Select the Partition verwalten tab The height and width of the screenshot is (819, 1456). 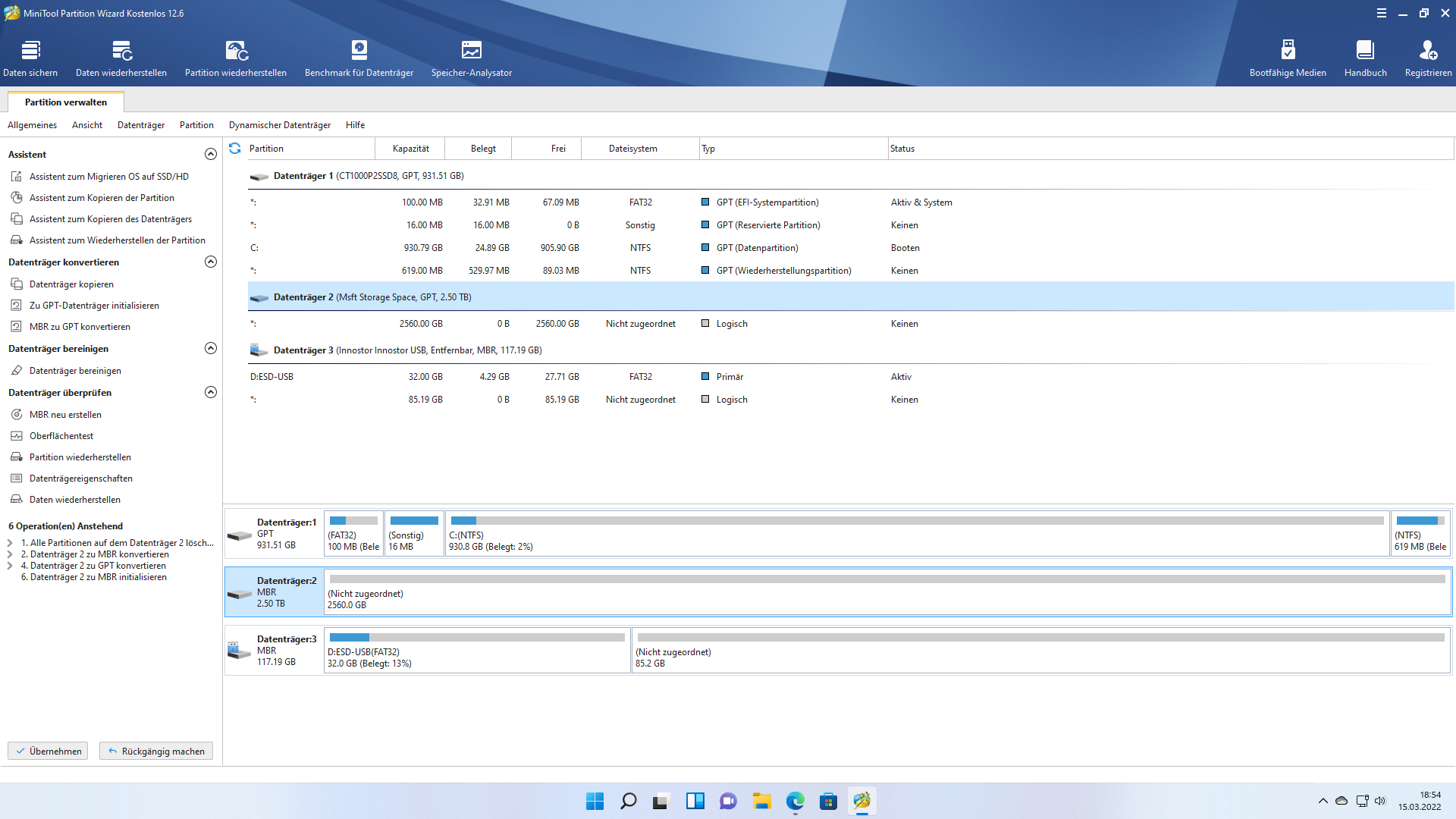pyautogui.click(x=66, y=102)
